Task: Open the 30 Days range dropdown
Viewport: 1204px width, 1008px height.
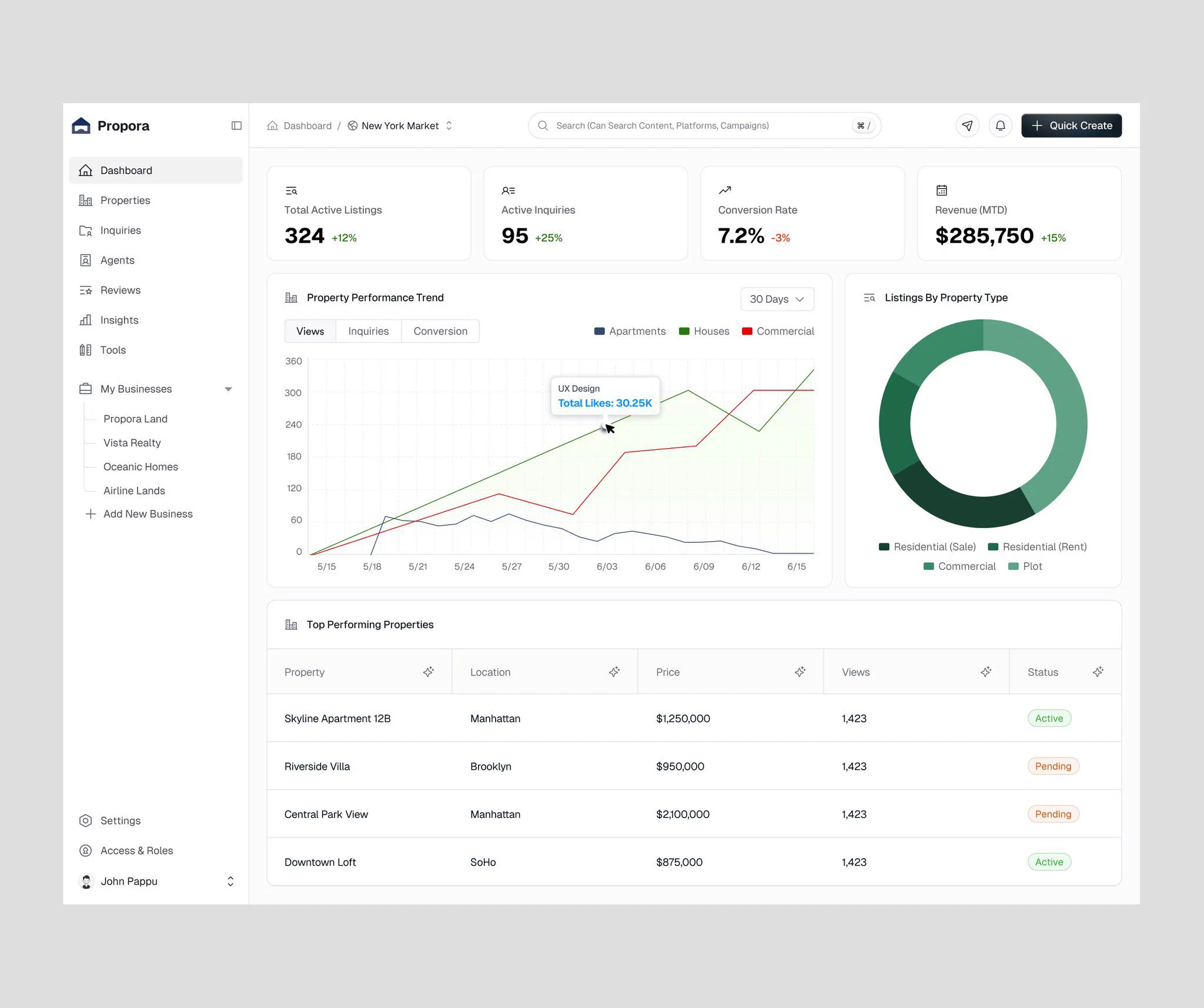Action: pyautogui.click(x=777, y=299)
